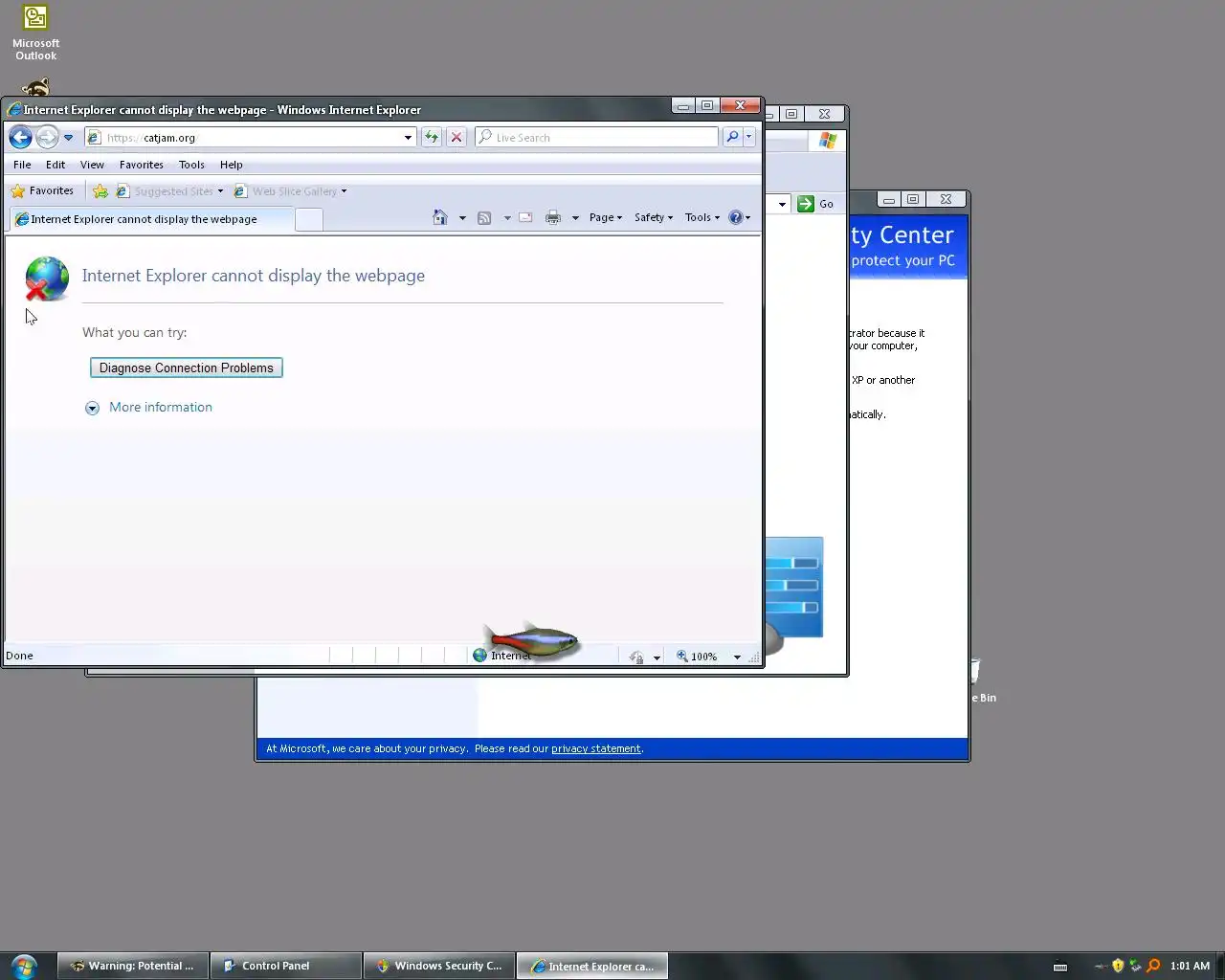Click the blue Help question mark icon
The image size is (1225, 980).
(x=735, y=217)
